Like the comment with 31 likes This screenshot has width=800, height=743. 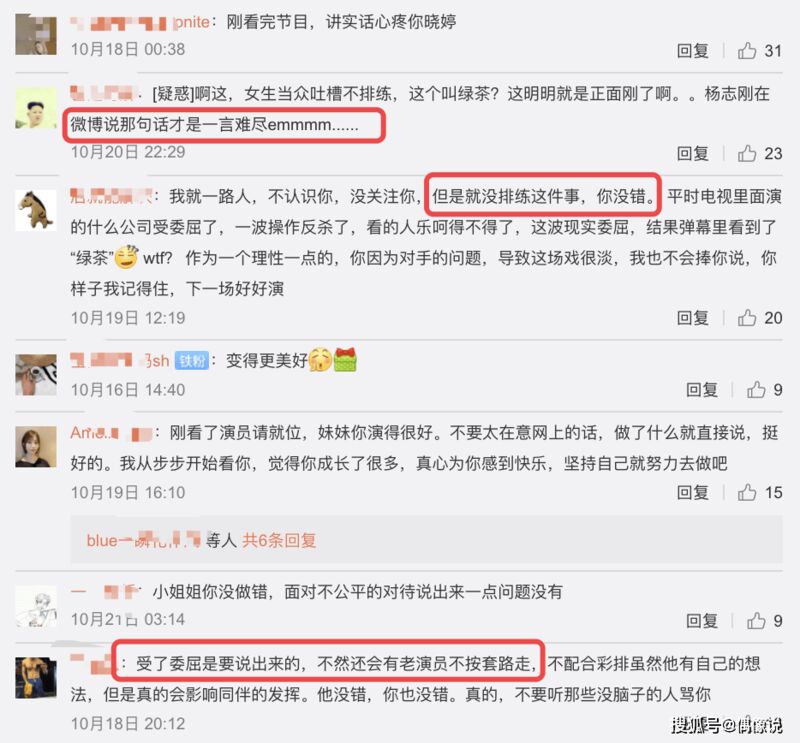(747, 51)
